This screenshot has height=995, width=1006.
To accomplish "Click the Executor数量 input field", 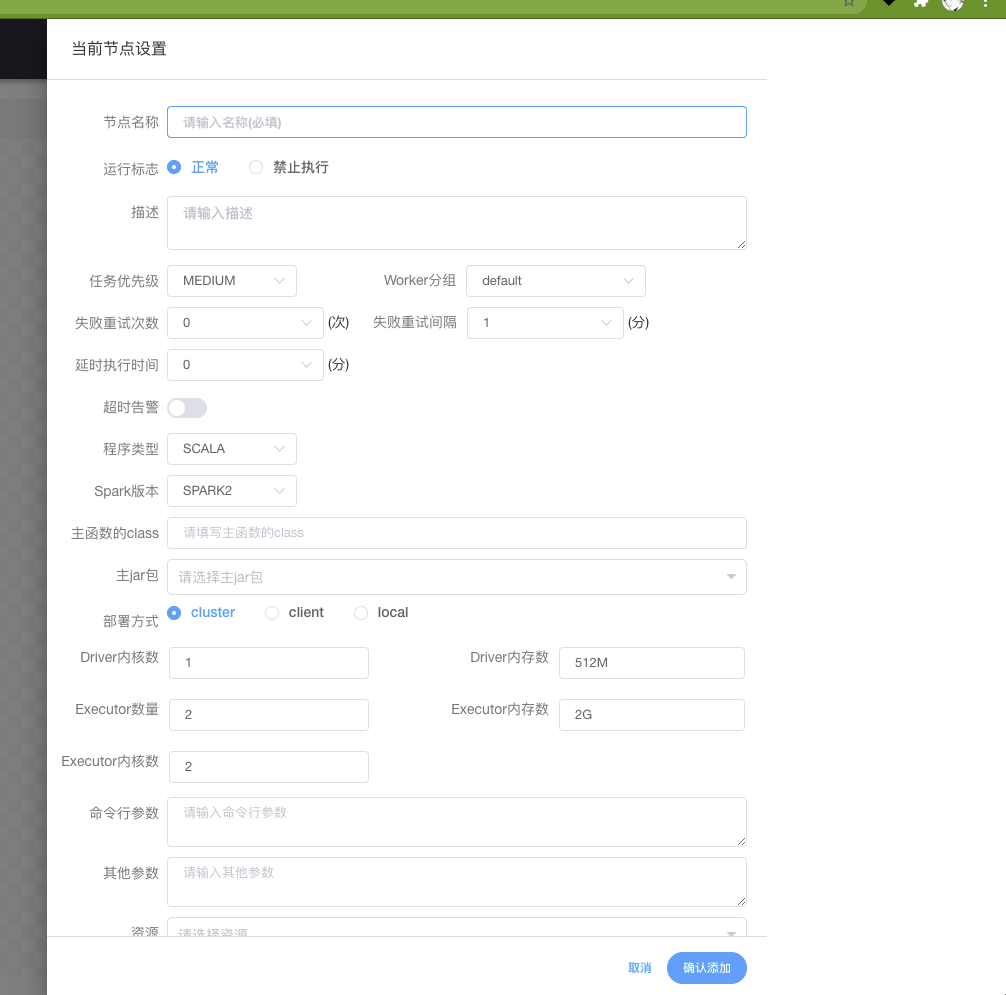I will tap(269, 715).
